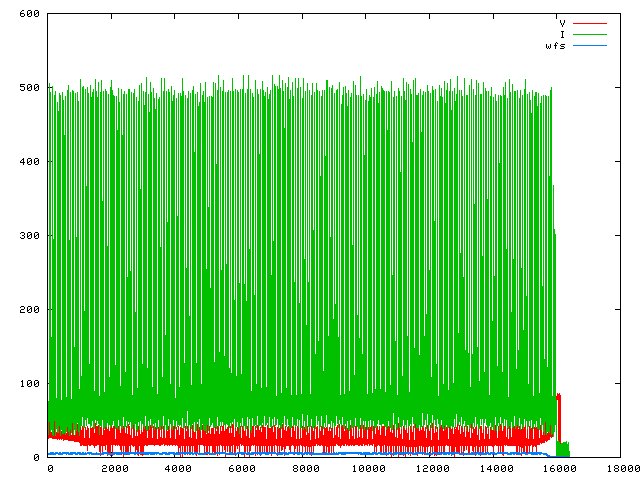The height and width of the screenshot is (480, 640).
Task: Click the 100 label on the y-axis
Action: pyautogui.click(x=28, y=384)
